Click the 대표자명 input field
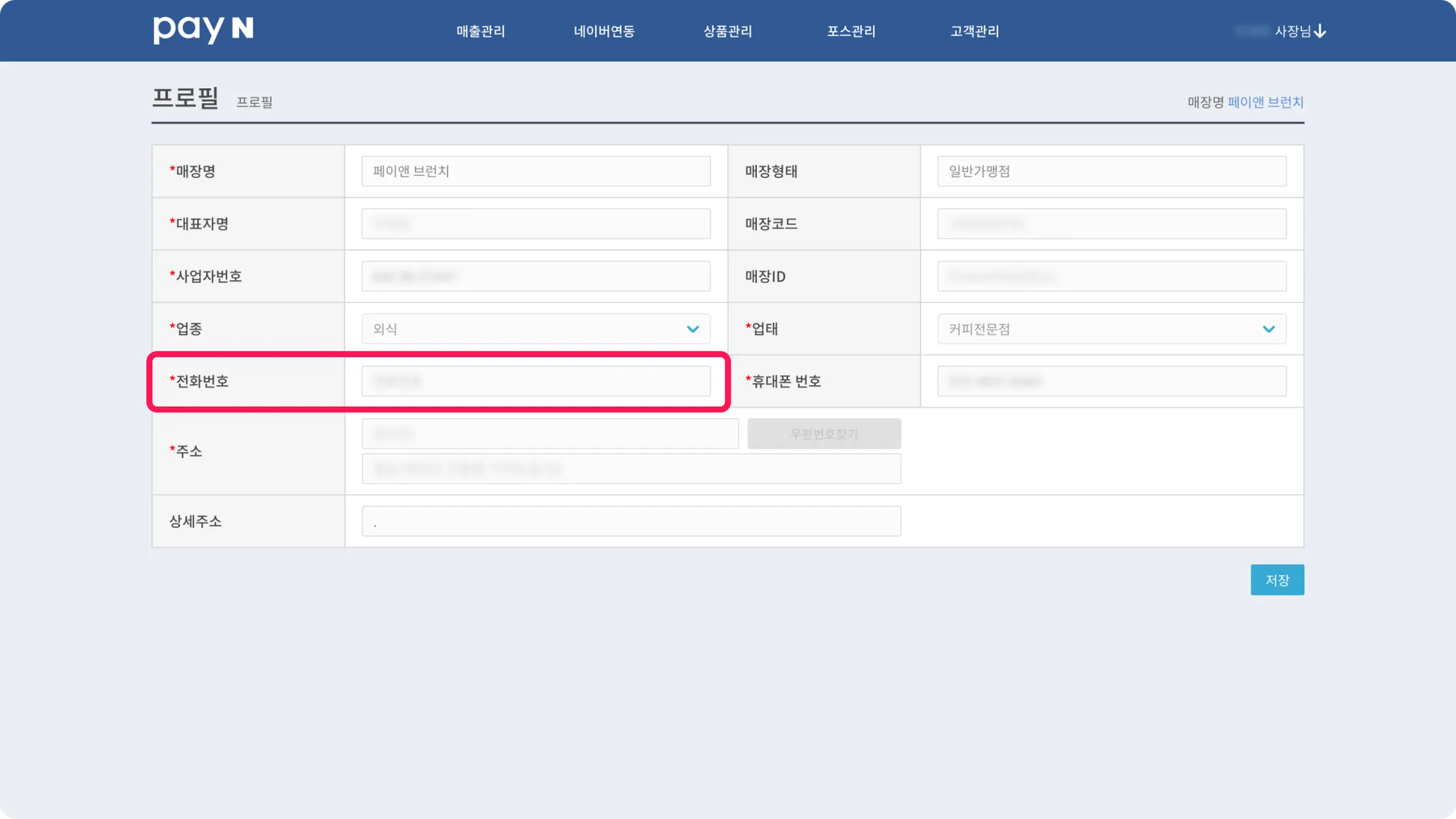This screenshot has width=1456, height=819. point(535,224)
